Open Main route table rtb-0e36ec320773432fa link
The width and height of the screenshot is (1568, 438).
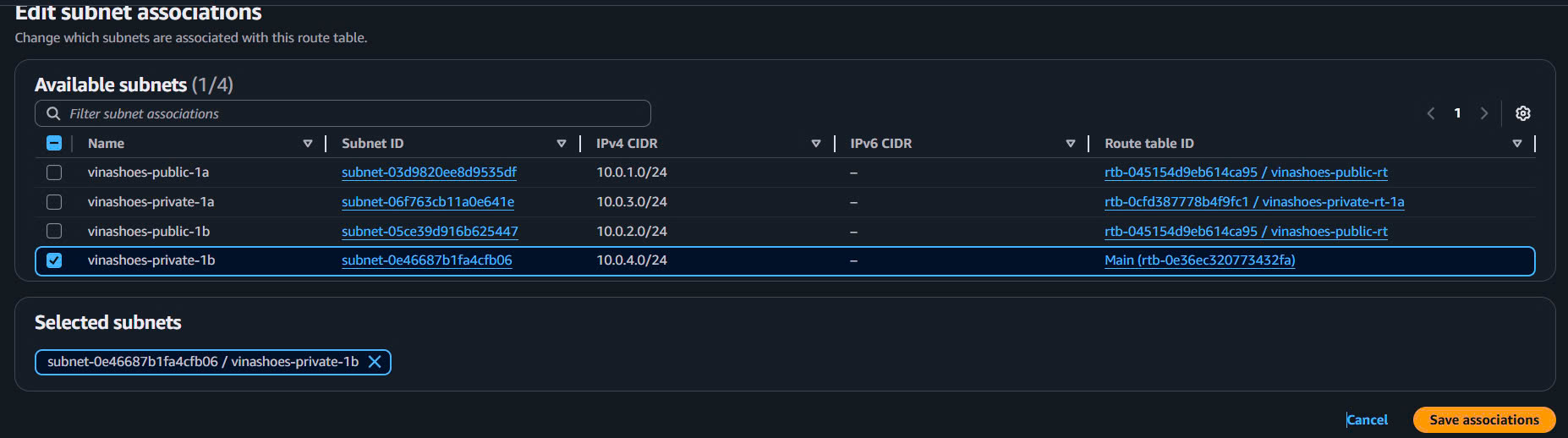[x=1200, y=260]
